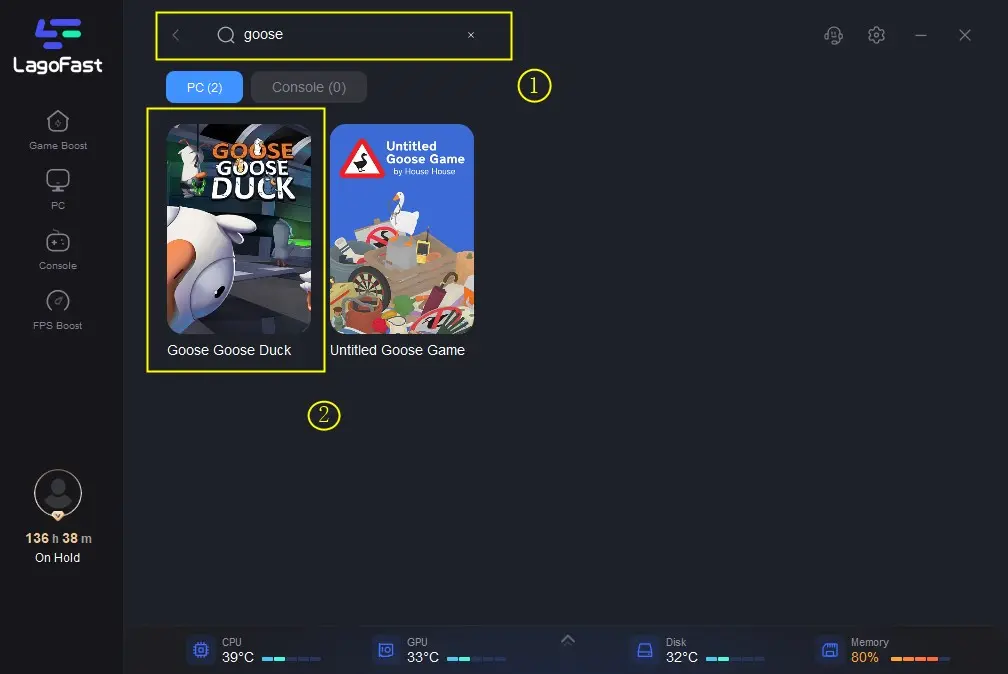This screenshot has width=1008, height=674.
Task: Open FPS Boost in sidebar
Action: click(58, 302)
